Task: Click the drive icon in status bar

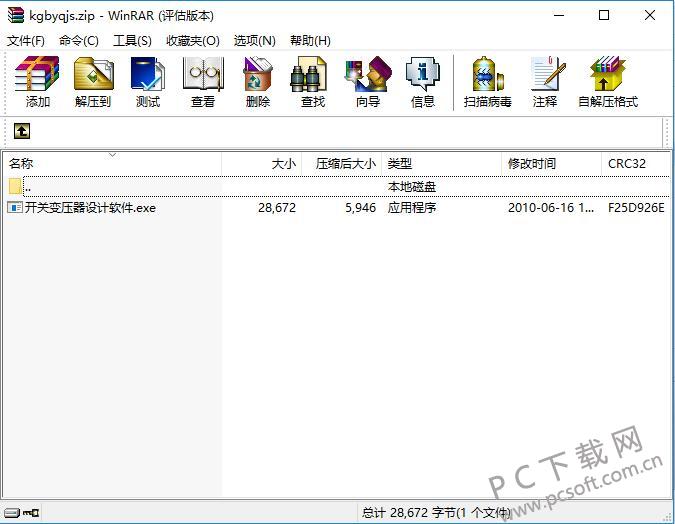Action: (12, 512)
